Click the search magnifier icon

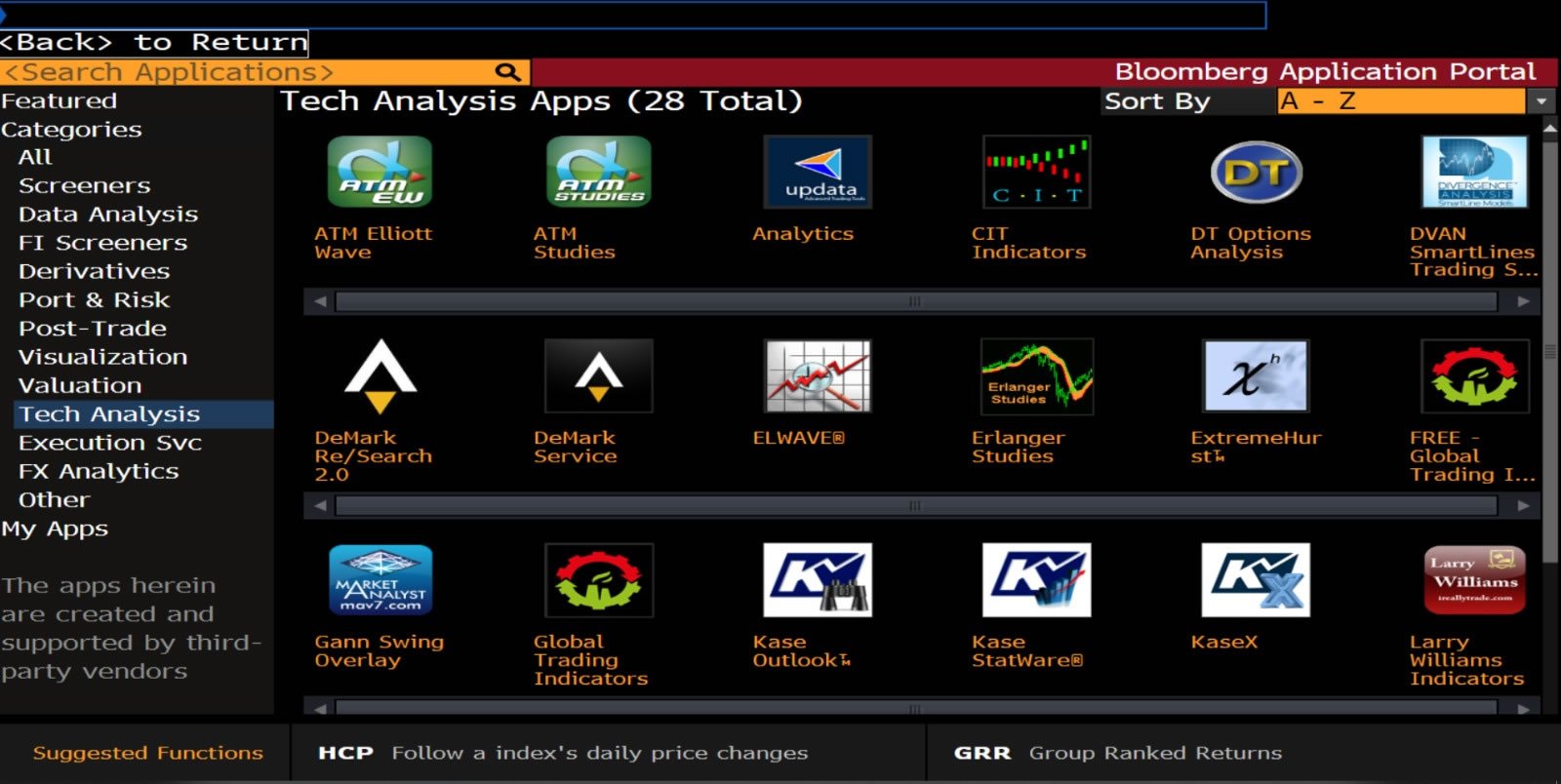[507, 72]
